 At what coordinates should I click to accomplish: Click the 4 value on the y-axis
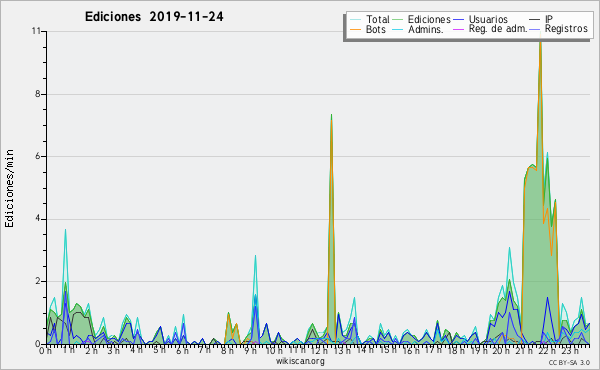click(x=38, y=218)
